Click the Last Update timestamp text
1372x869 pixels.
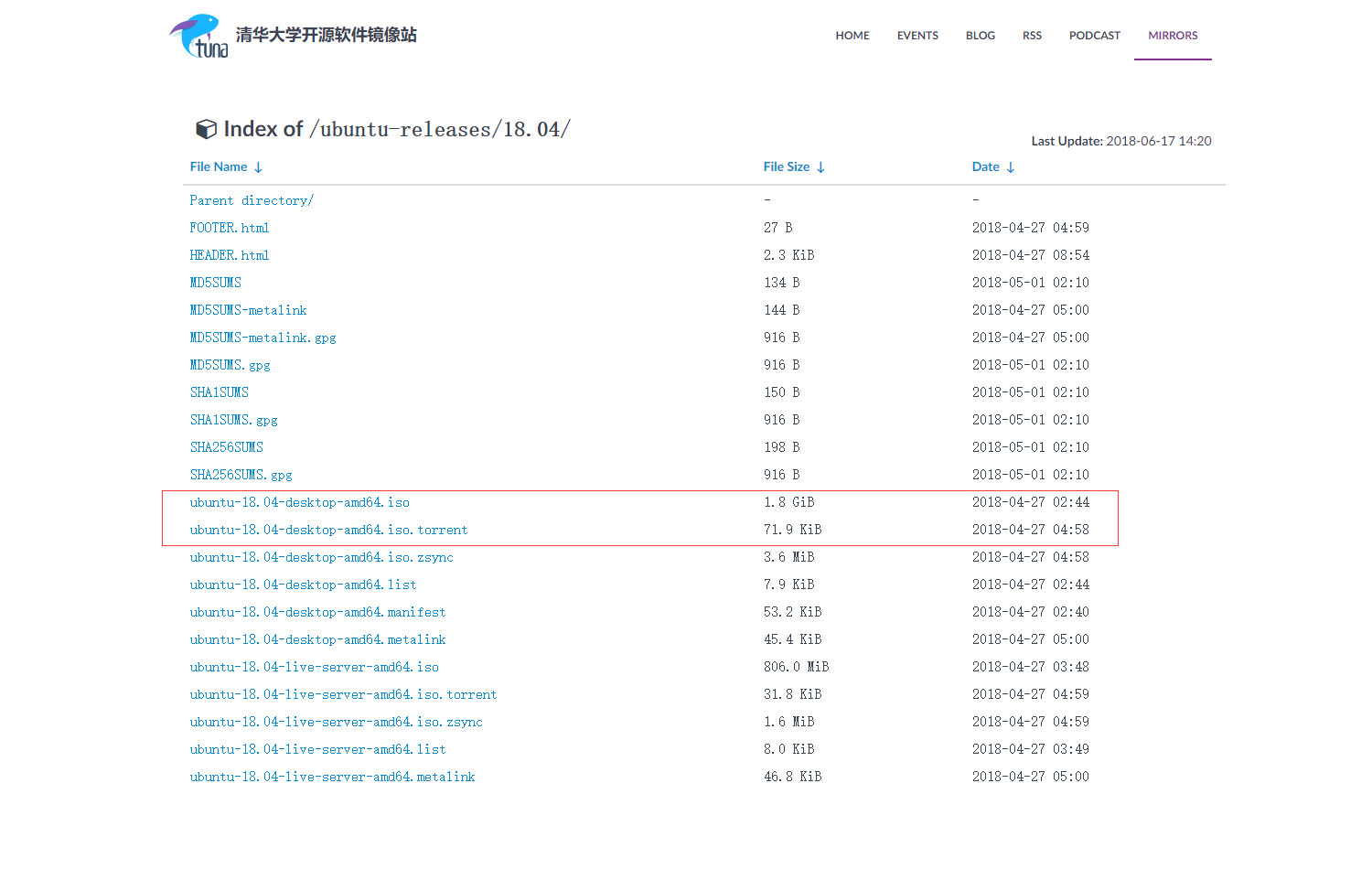click(1121, 141)
